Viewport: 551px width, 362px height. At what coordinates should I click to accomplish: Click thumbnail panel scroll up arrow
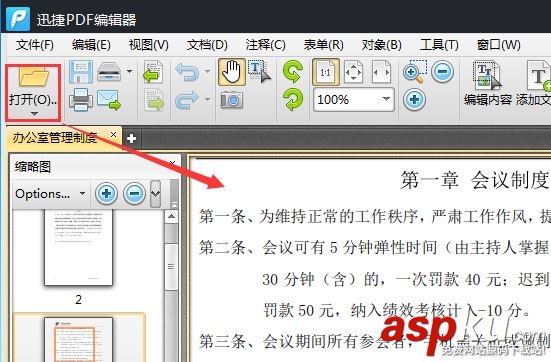pyautogui.click(x=171, y=216)
